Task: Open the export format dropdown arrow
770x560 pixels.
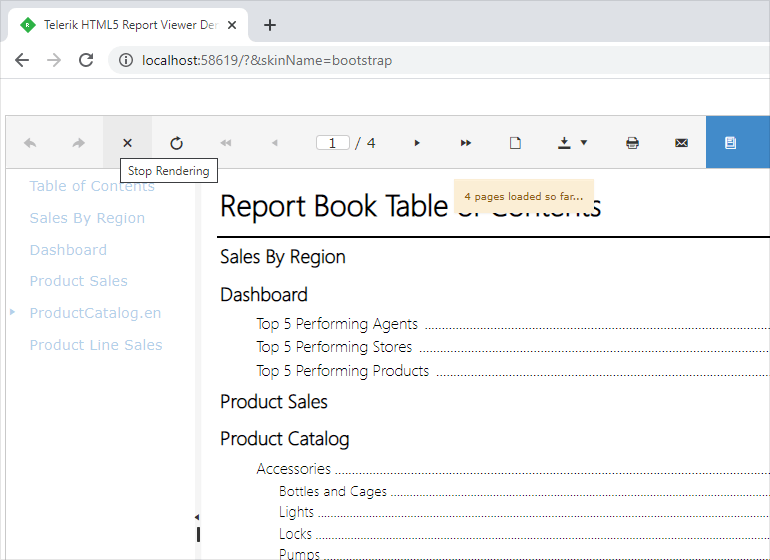Action: (x=584, y=142)
